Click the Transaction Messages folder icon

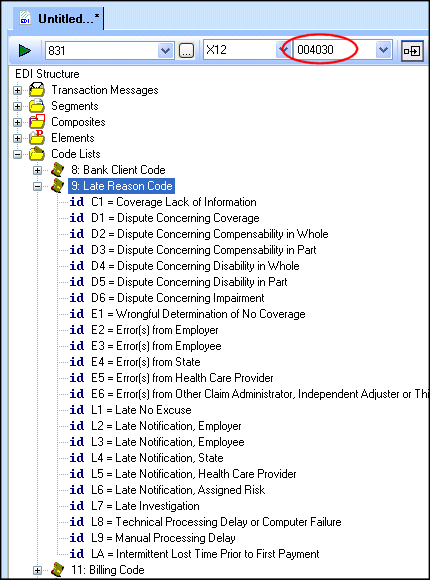[37, 90]
